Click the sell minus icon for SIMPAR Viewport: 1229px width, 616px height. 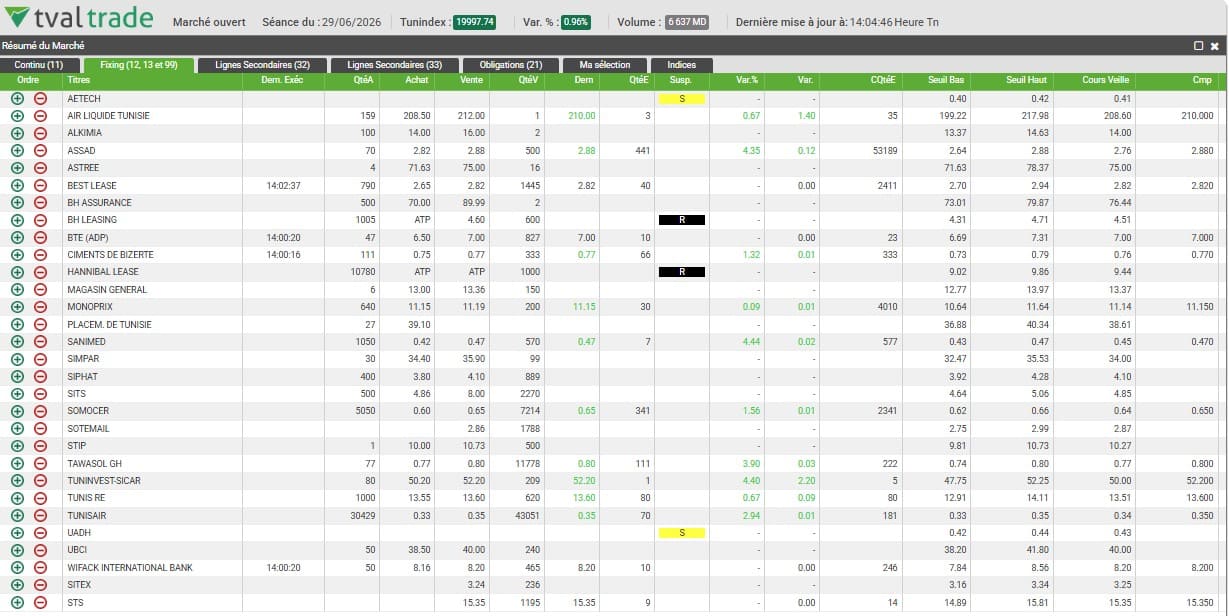click(x=40, y=359)
